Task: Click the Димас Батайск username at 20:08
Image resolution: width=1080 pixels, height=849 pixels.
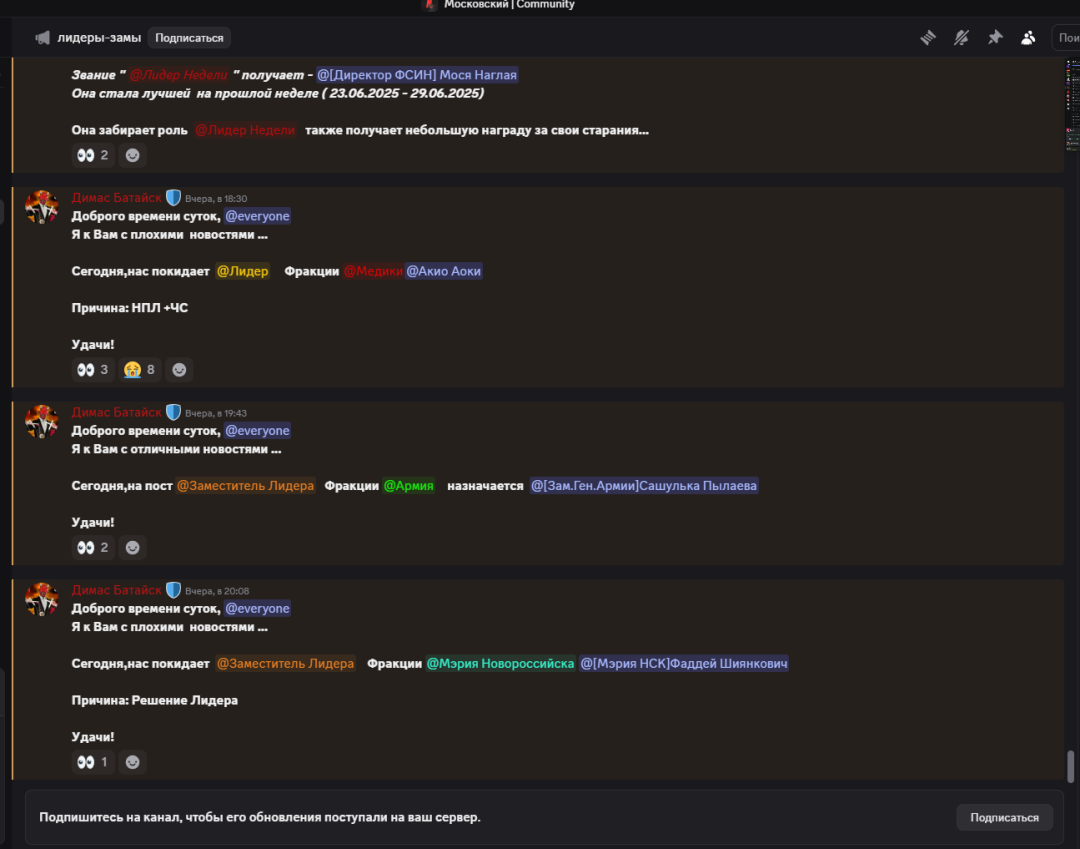Action: [116, 590]
